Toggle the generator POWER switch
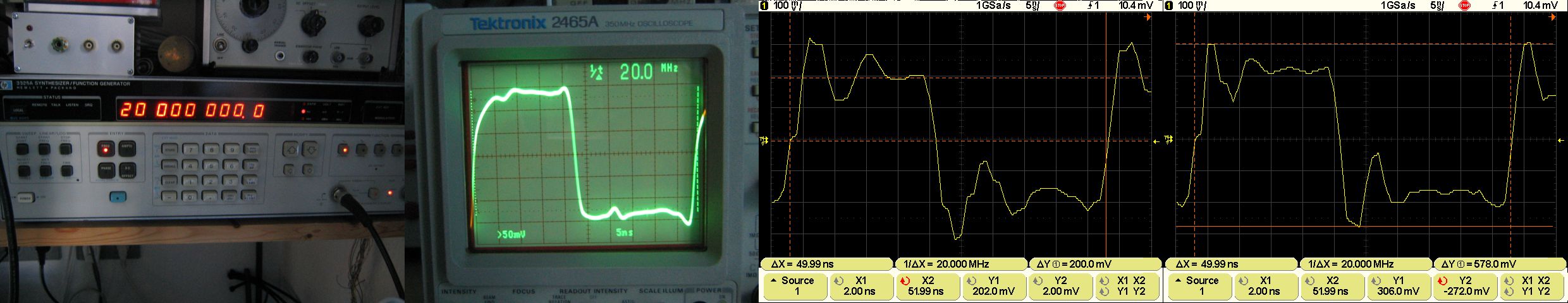Image resolution: width=1568 pixels, height=303 pixels. point(26,198)
